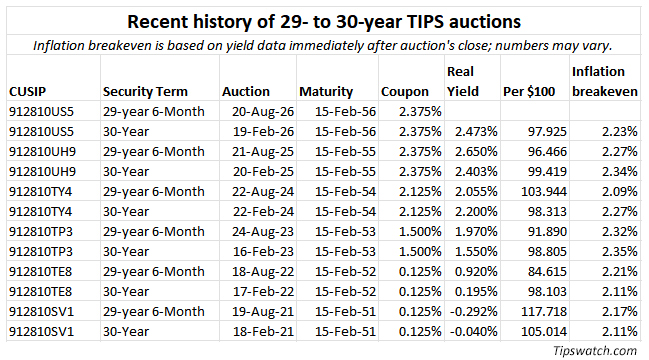Select the Inflation breakeven column header
The image size is (649, 360).
605,82
